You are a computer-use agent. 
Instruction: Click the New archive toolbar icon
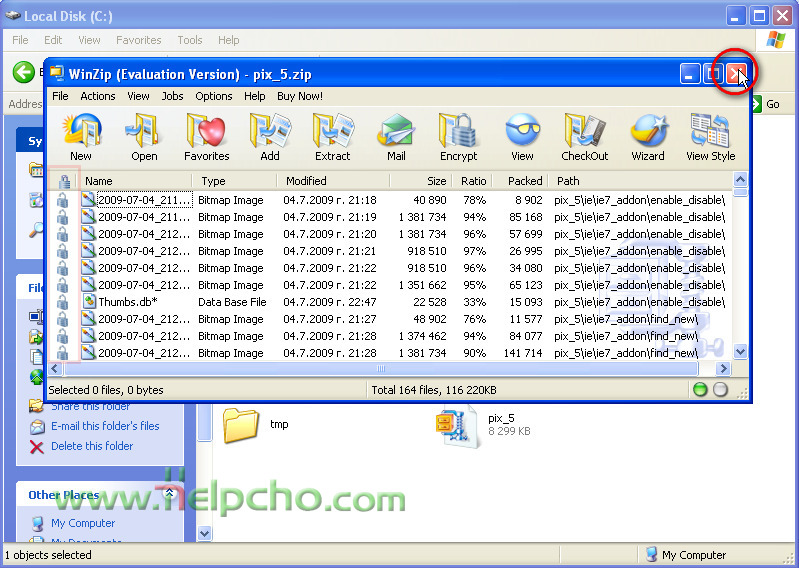pos(81,130)
